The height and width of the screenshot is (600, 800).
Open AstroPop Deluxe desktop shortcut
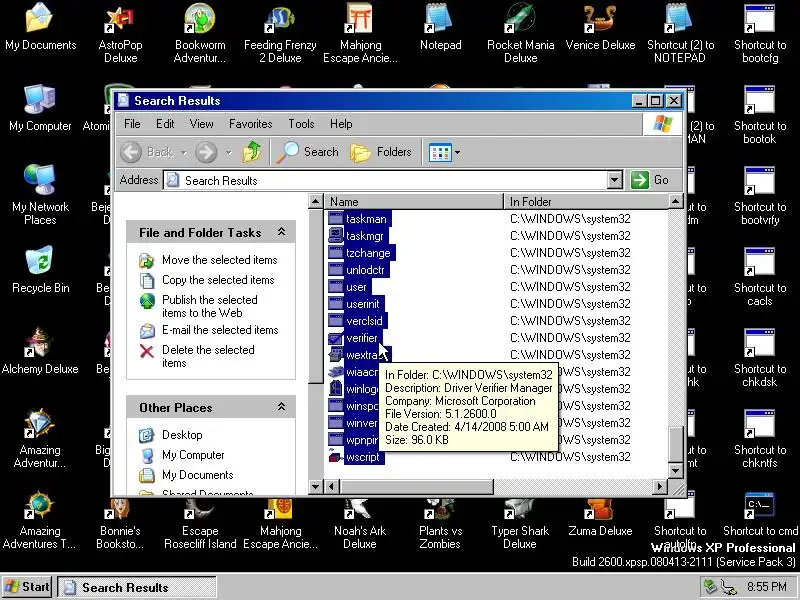point(120,34)
